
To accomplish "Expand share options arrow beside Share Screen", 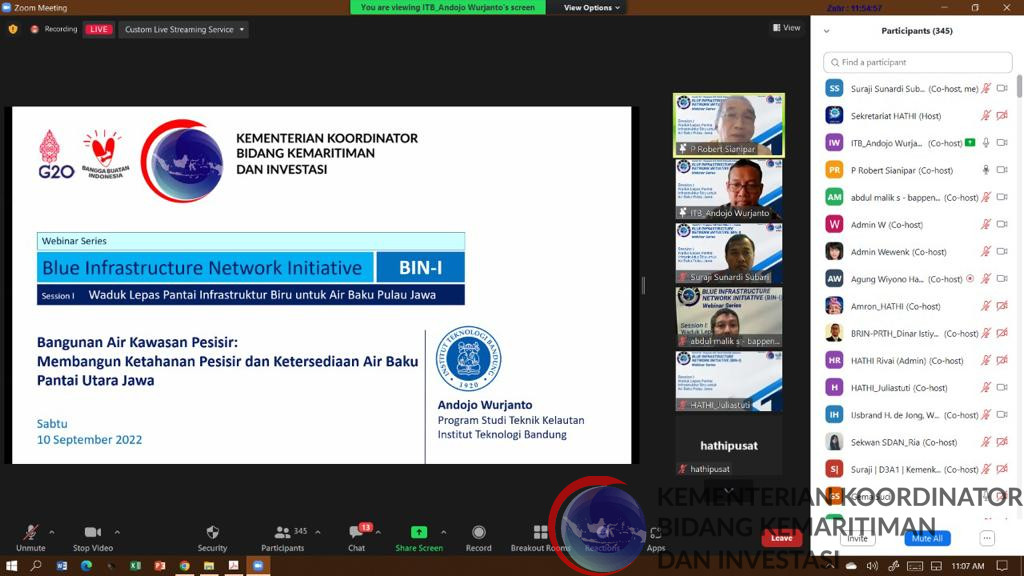I will (443, 532).
